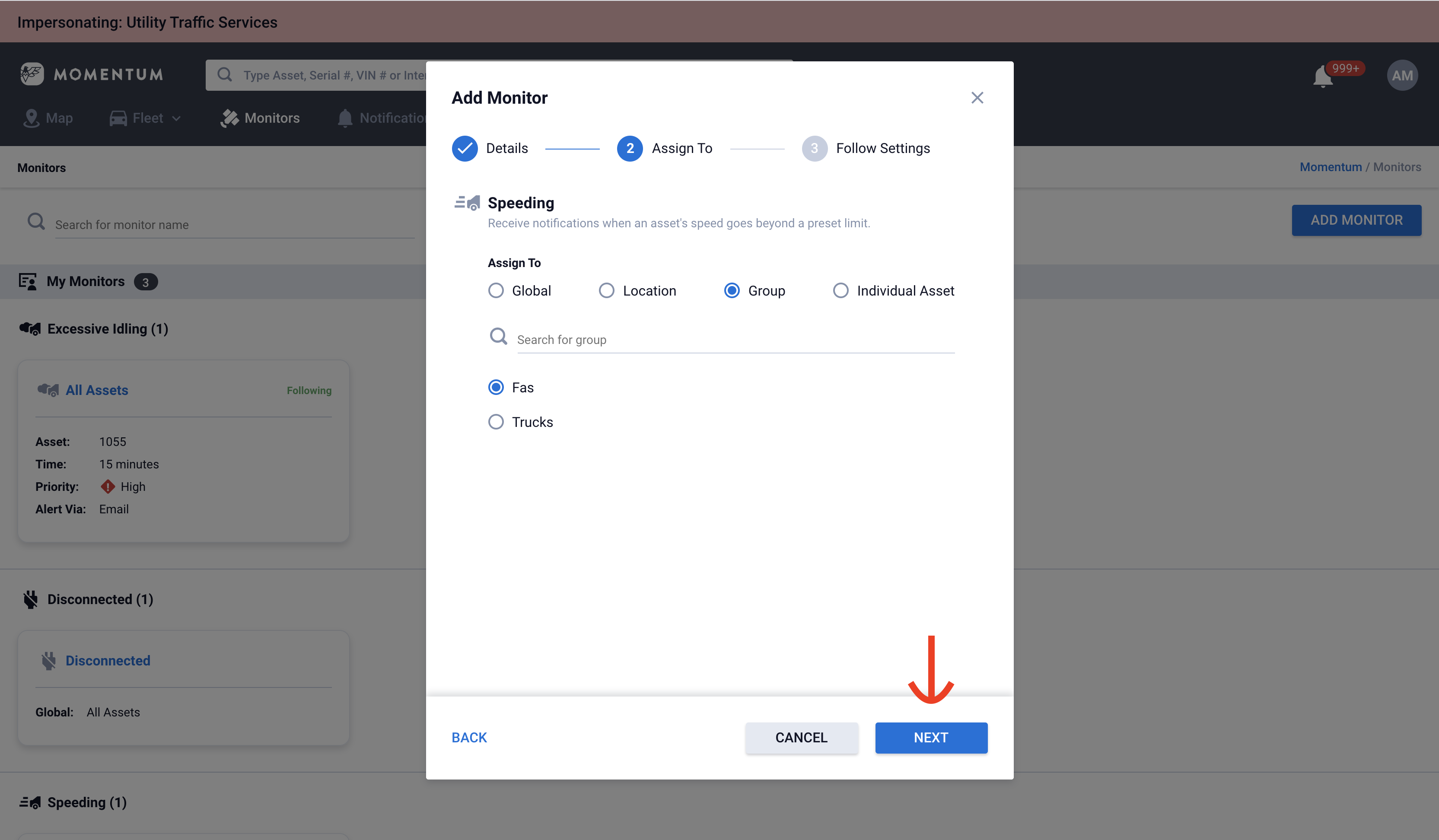This screenshot has width=1439, height=840.
Task: Choose Individual Asset radio option
Action: point(840,291)
